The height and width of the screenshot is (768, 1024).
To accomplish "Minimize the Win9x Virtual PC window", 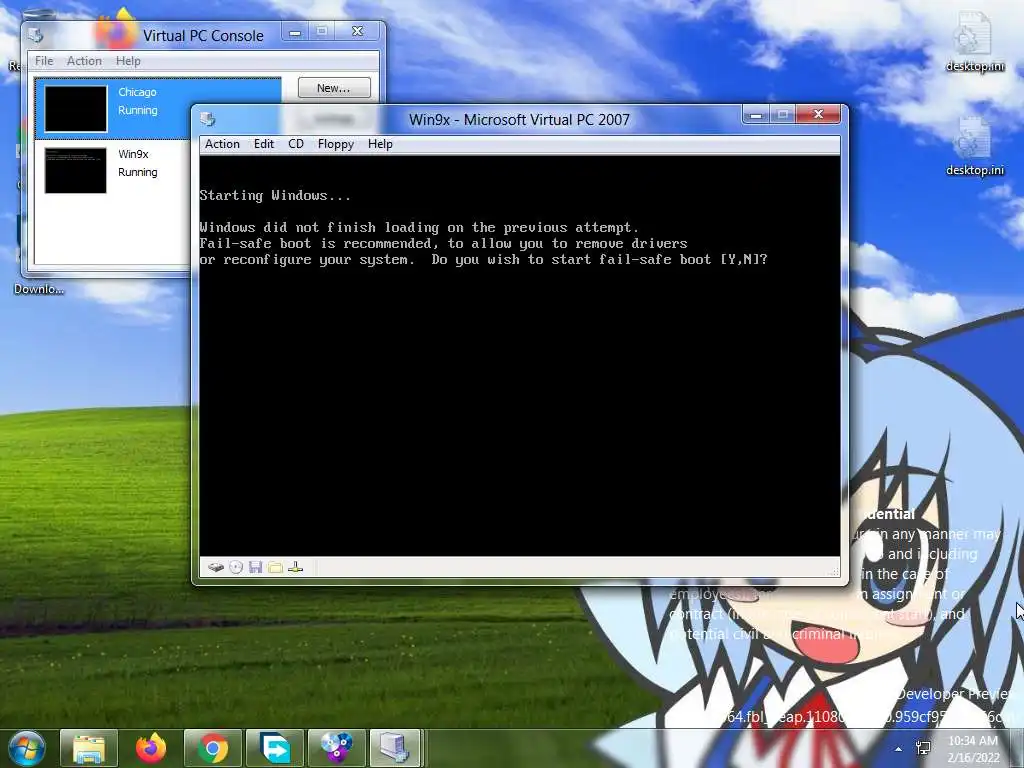I will coord(756,115).
